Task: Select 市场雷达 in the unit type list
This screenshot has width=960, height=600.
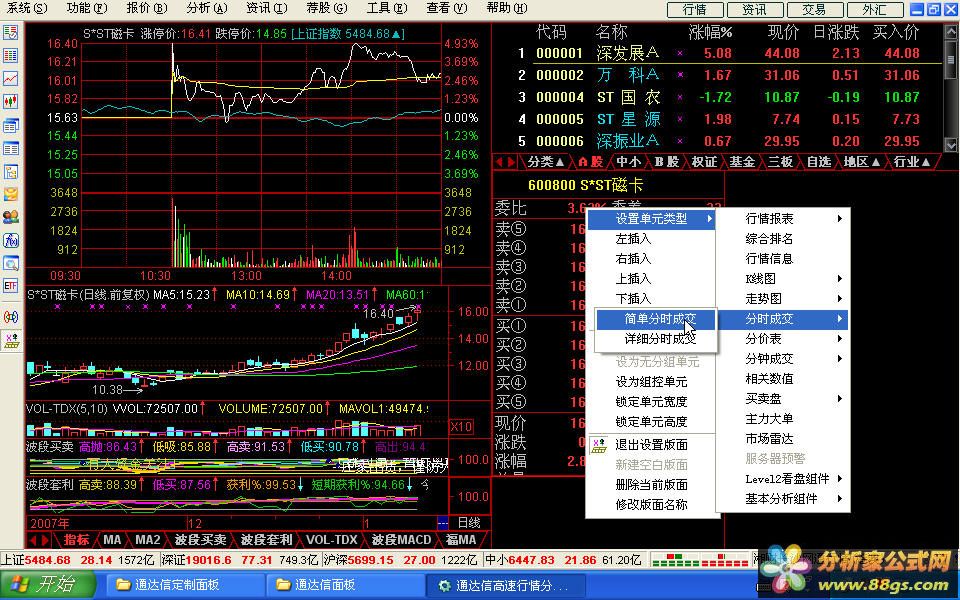Action: coord(783,439)
